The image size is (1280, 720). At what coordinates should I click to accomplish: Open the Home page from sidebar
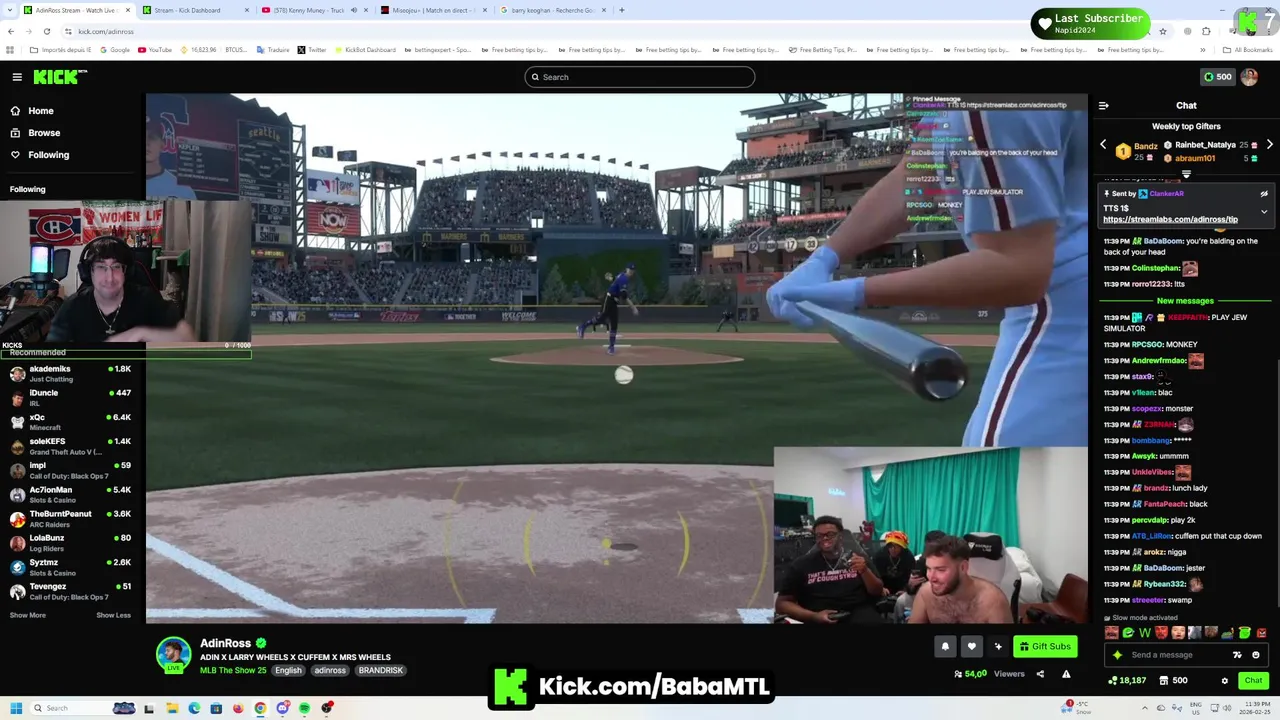(x=32, y=111)
